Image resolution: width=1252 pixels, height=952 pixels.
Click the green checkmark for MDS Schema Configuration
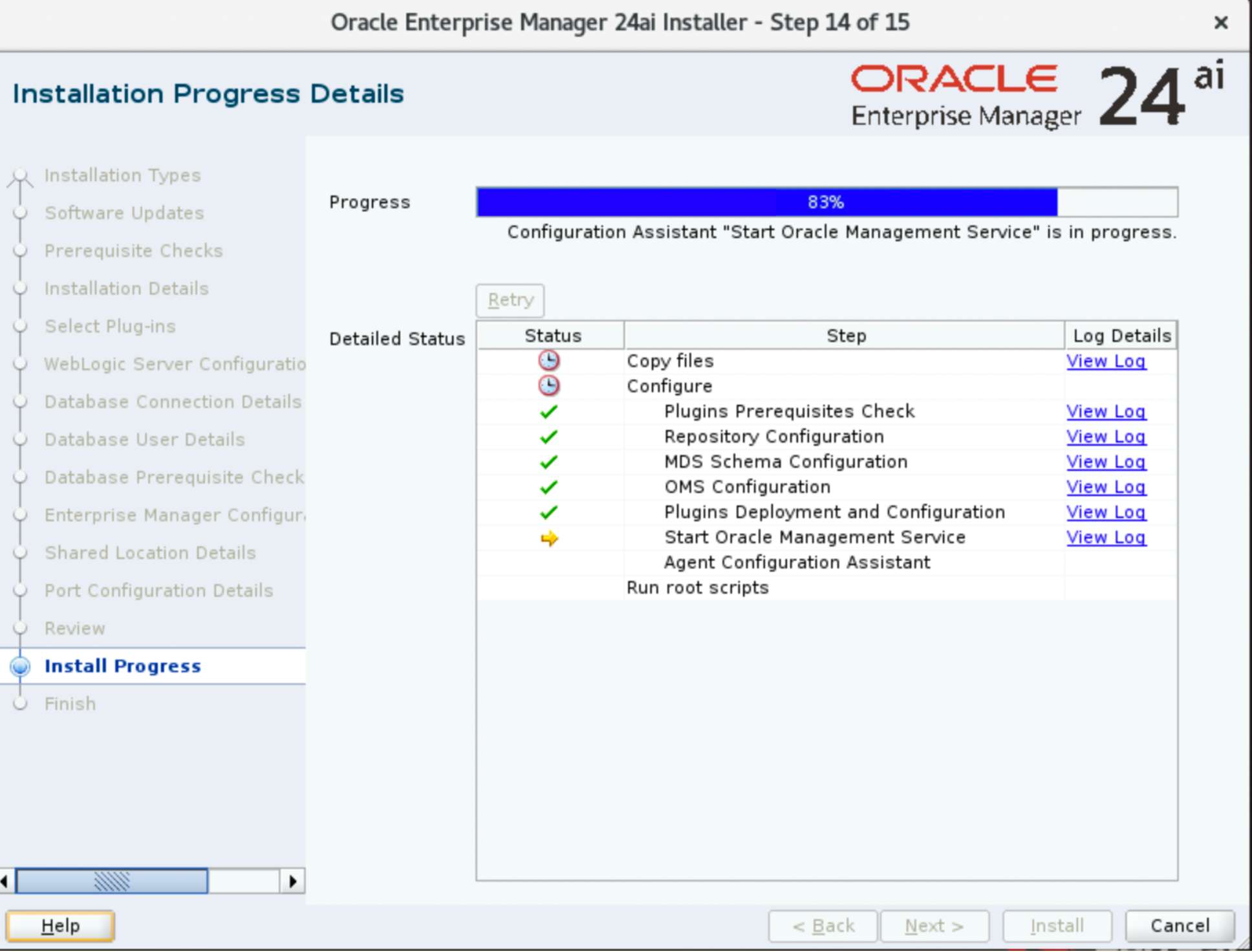548,462
